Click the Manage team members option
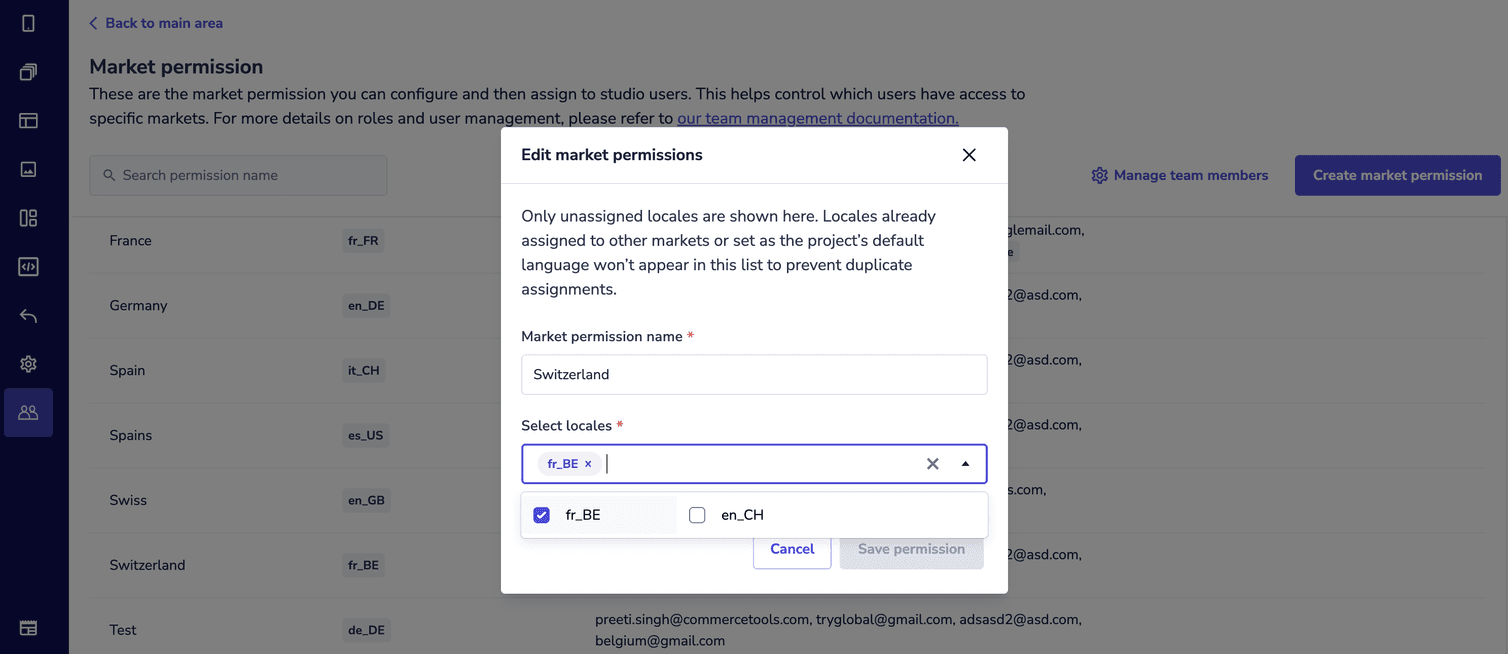 coord(1180,175)
